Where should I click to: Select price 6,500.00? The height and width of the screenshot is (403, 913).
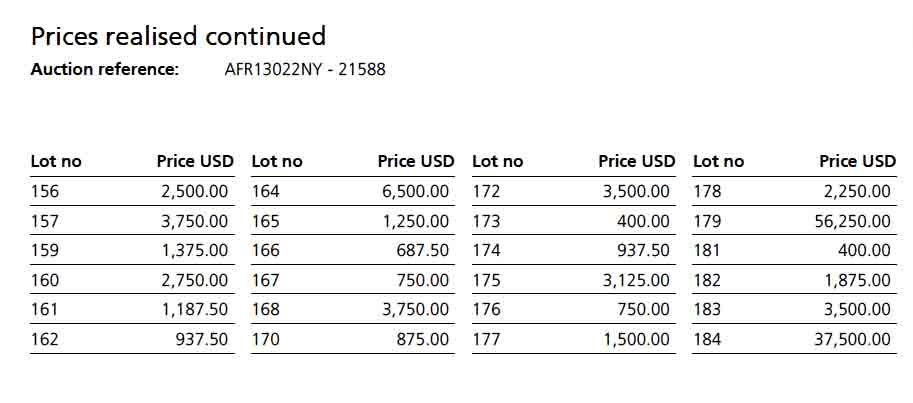pyautogui.click(x=416, y=192)
